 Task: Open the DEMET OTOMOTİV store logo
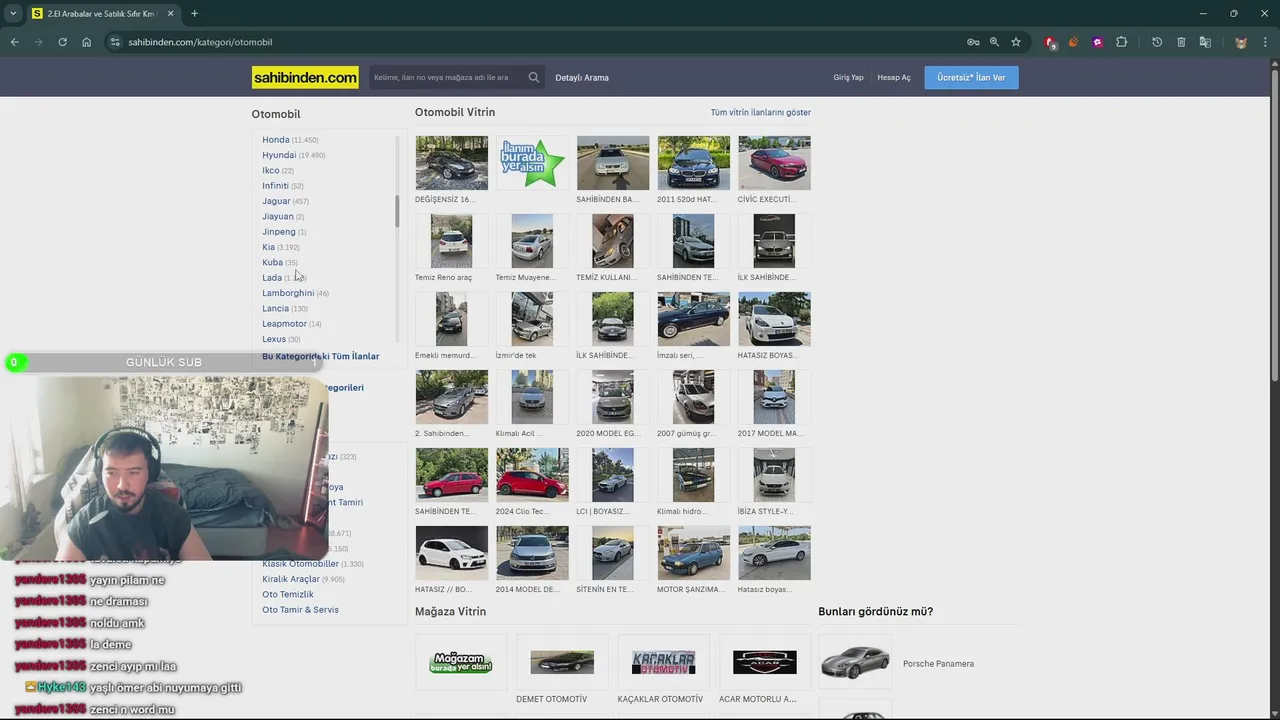click(x=562, y=662)
